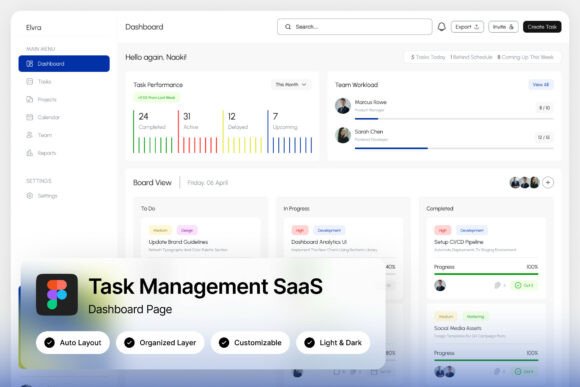580x387 pixels.
Task: Click the Figma logo icon
Action: pyautogui.click(x=57, y=295)
